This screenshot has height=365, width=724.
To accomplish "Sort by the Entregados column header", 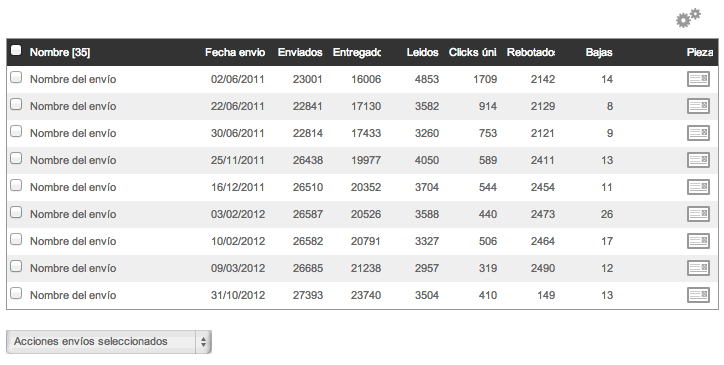I will tap(357, 52).
